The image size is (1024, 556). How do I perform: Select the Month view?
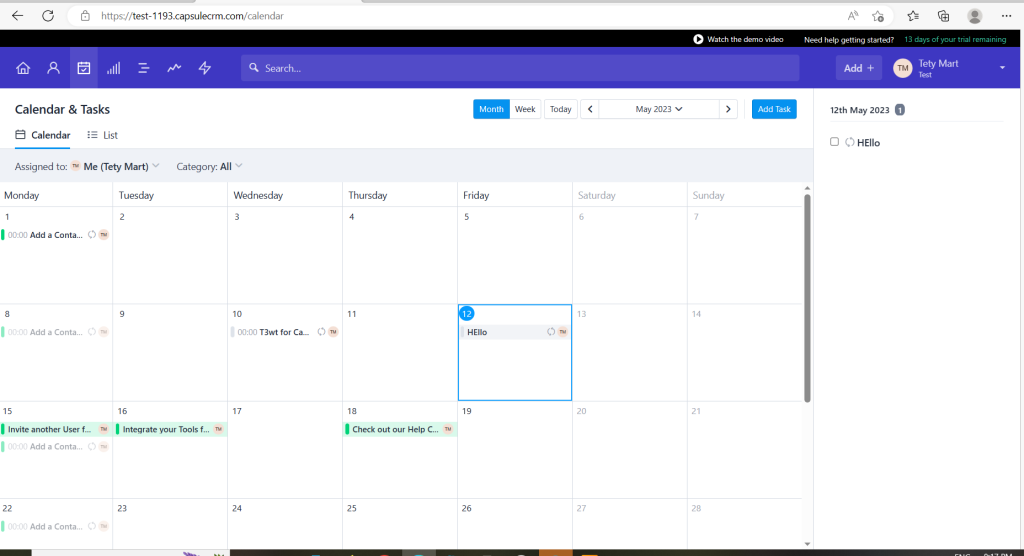[x=491, y=109]
